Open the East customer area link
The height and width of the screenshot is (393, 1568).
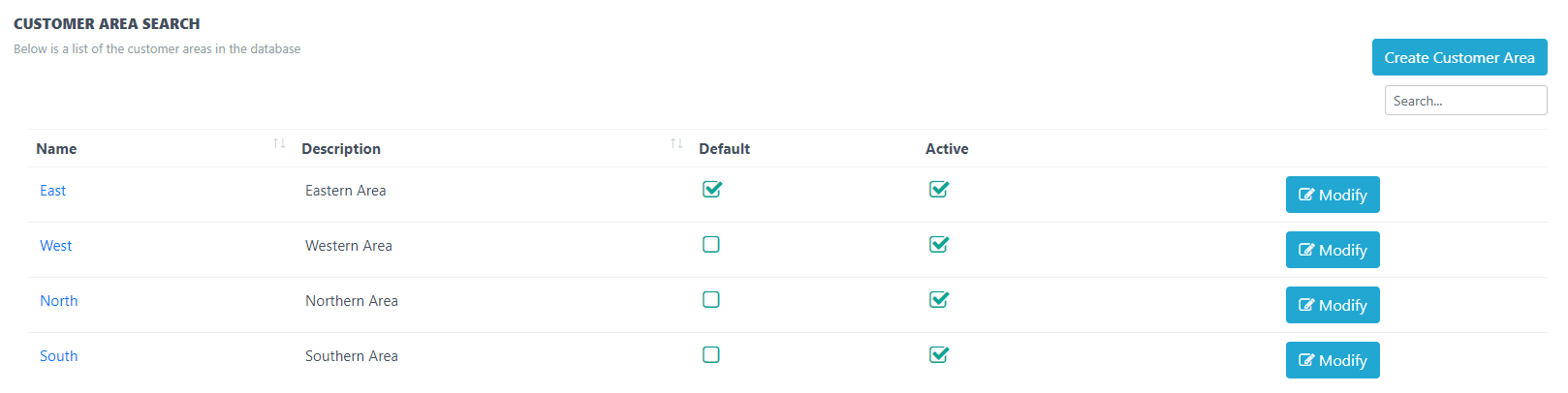click(52, 191)
